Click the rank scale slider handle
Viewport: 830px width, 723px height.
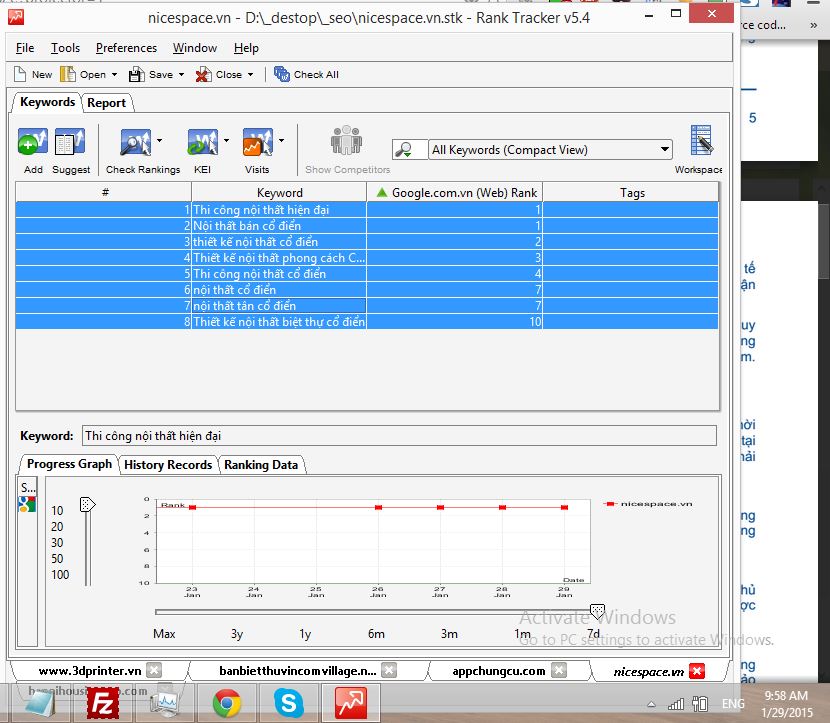87,504
